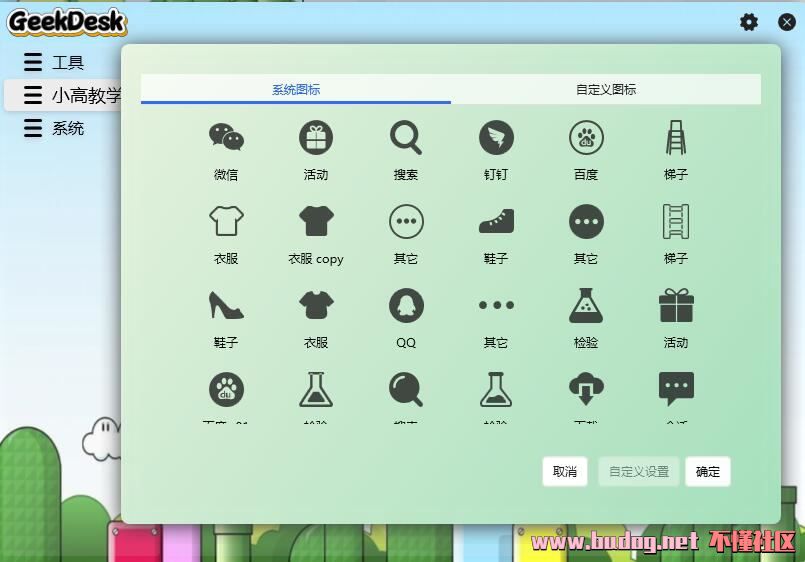Click the 取消 cancel button
The height and width of the screenshot is (562, 805).
565,471
